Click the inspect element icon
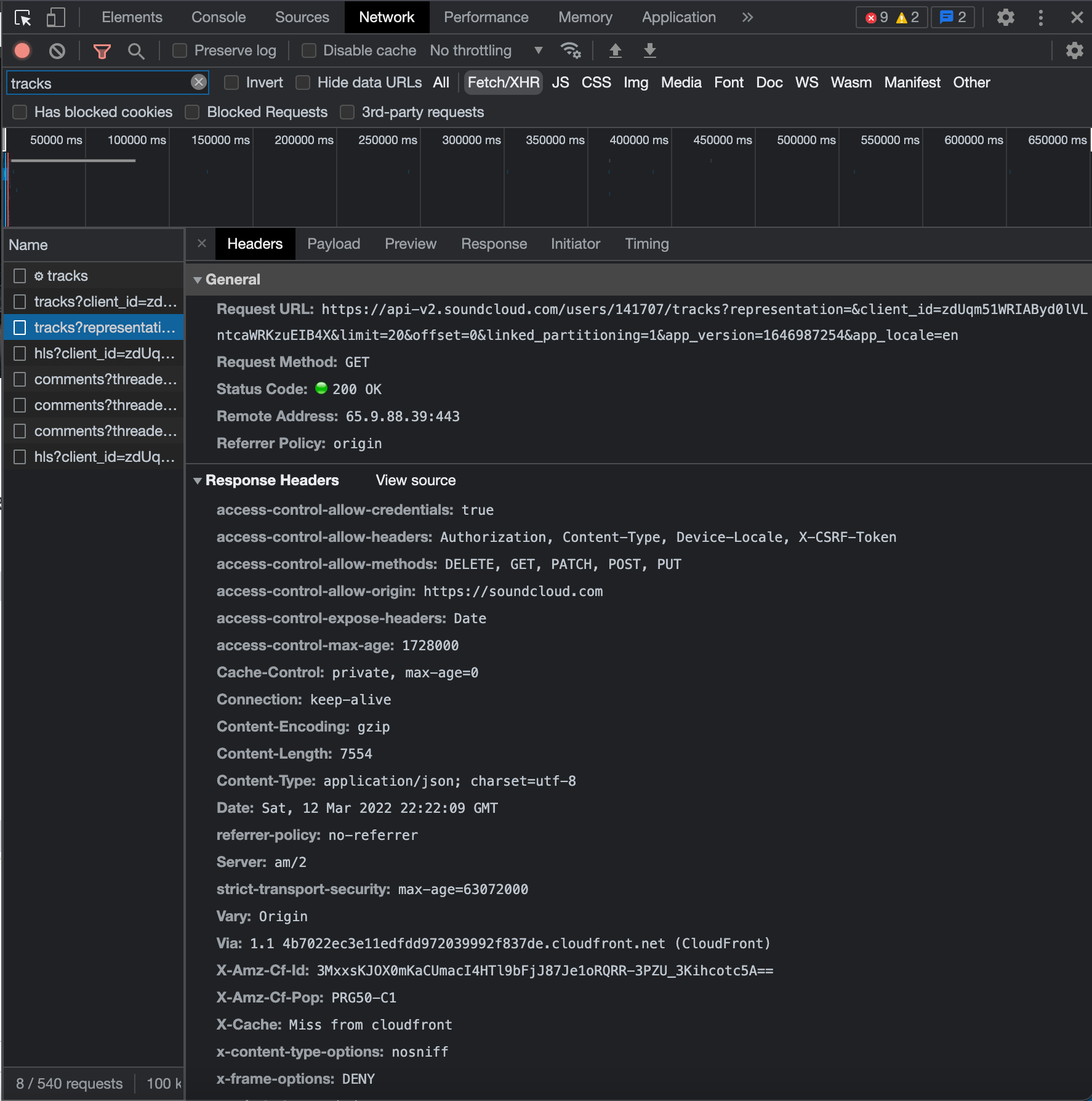The image size is (1092, 1101). (22, 18)
